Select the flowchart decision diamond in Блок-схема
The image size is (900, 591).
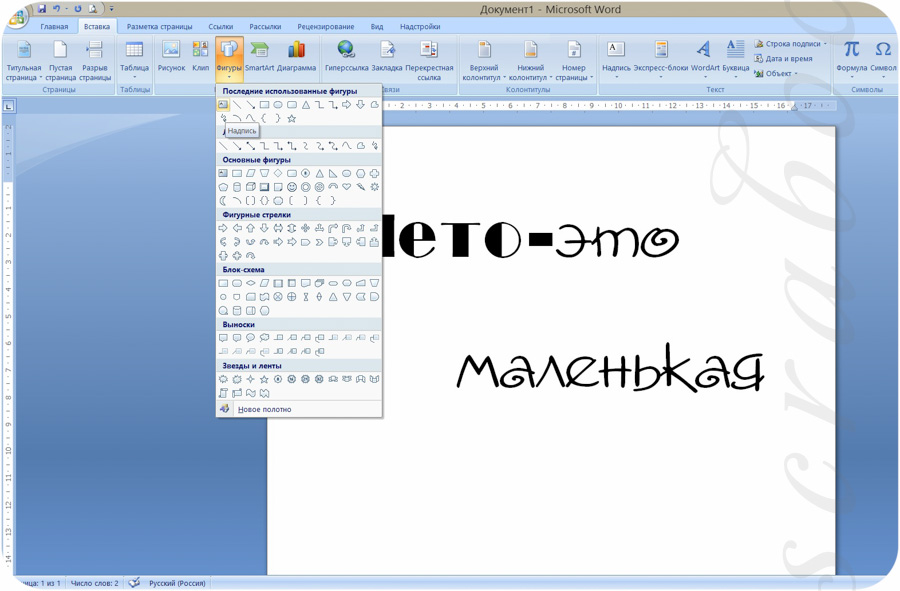point(251,283)
